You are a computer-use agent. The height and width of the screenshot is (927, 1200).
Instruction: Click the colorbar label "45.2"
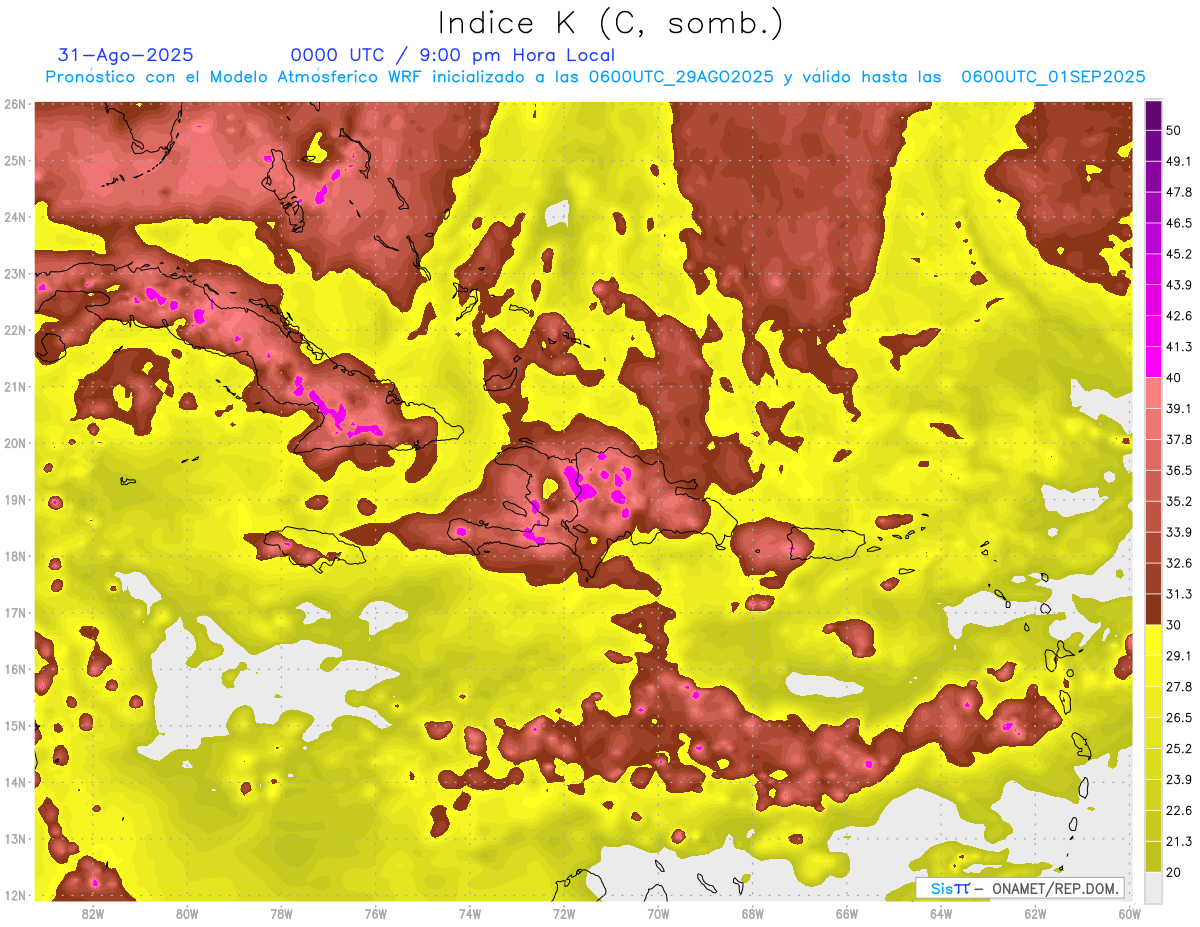click(1179, 254)
